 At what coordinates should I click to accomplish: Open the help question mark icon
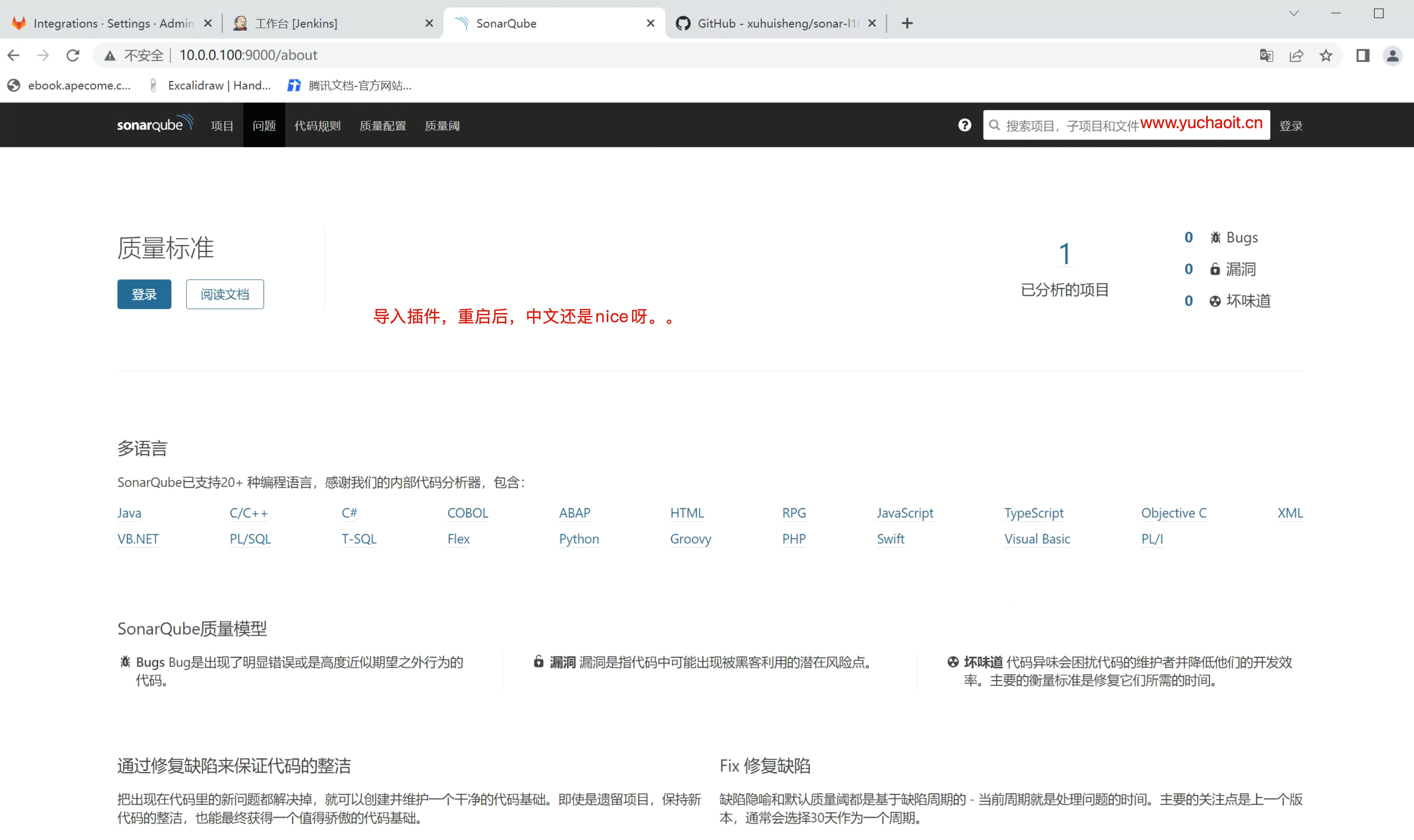[x=965, y=125]
